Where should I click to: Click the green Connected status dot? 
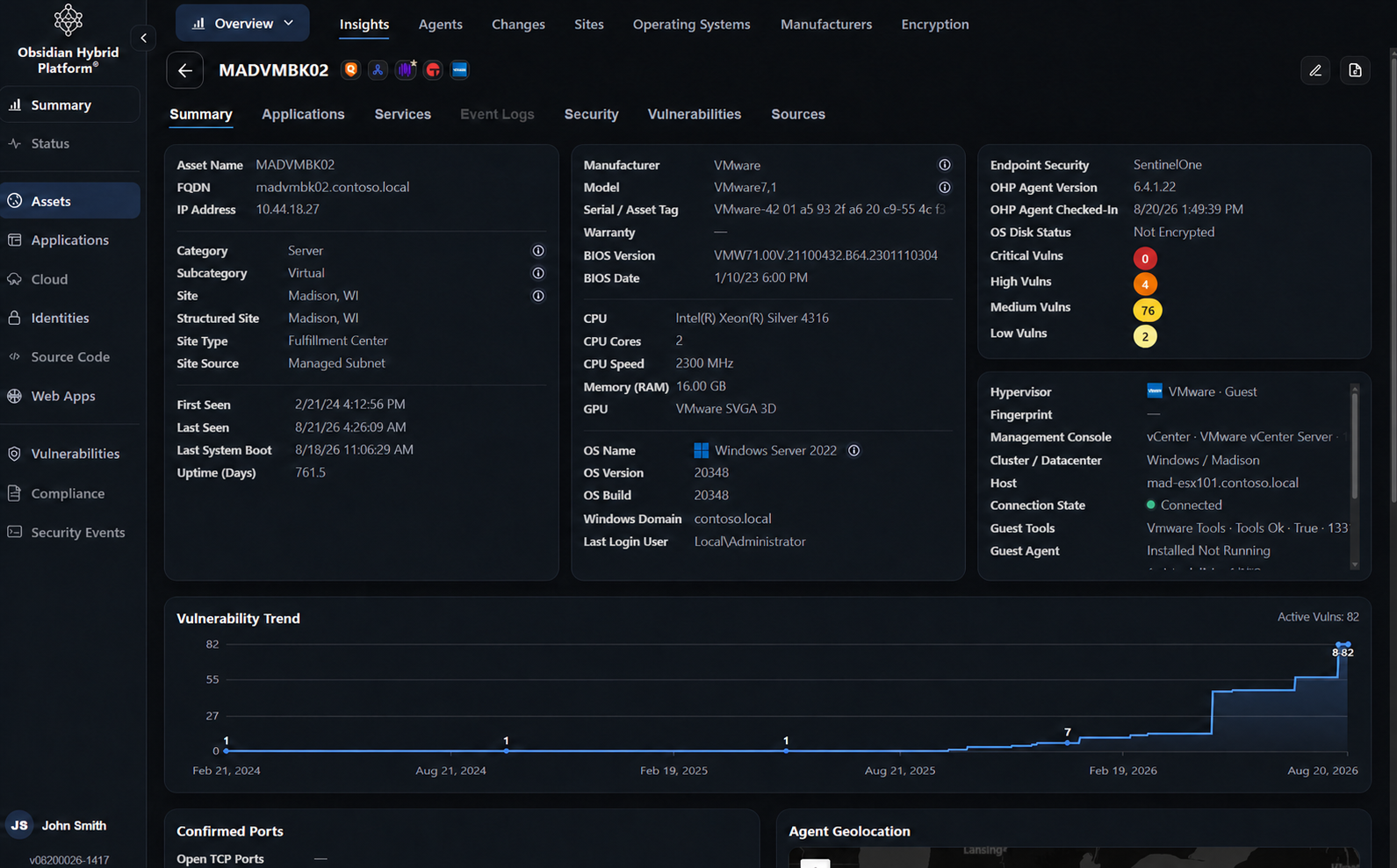[1150, 505]
